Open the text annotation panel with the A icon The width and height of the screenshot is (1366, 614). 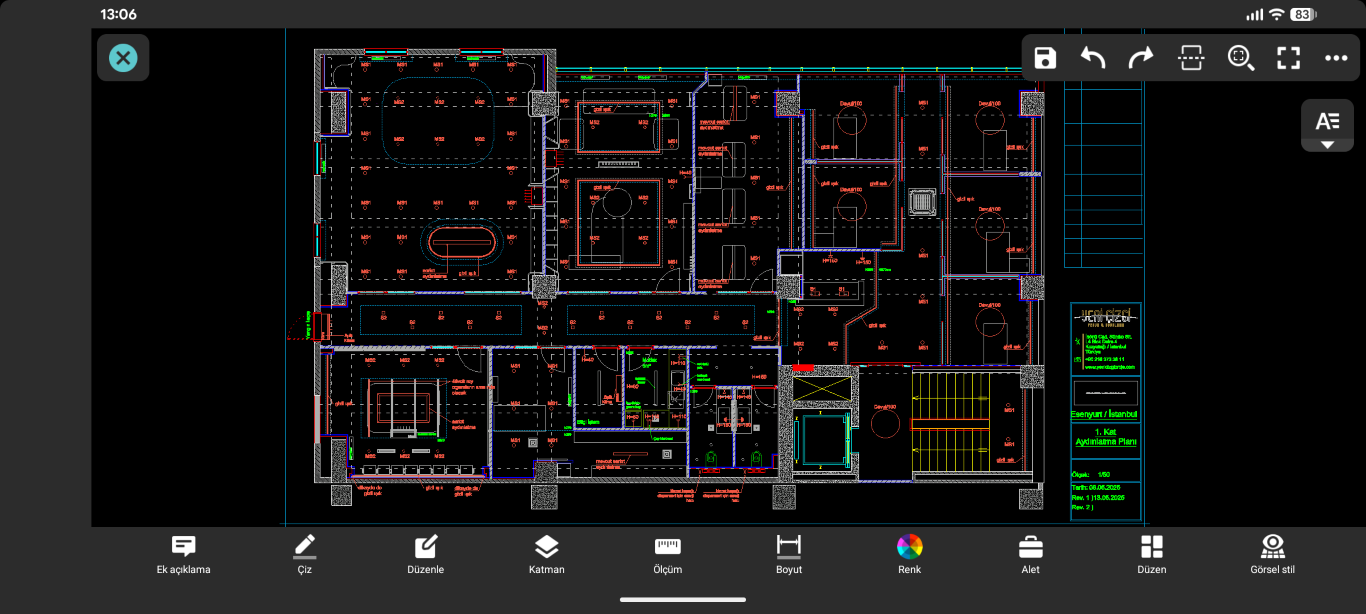coord(1327,121)
